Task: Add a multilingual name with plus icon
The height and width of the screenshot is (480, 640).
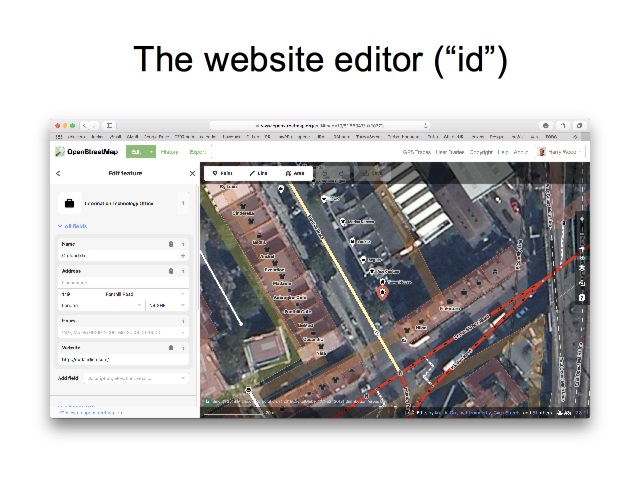Action: 183,256
